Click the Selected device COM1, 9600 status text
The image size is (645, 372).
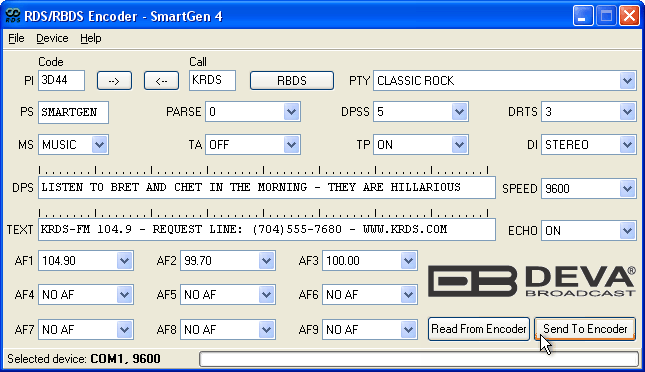click(84, 359)
